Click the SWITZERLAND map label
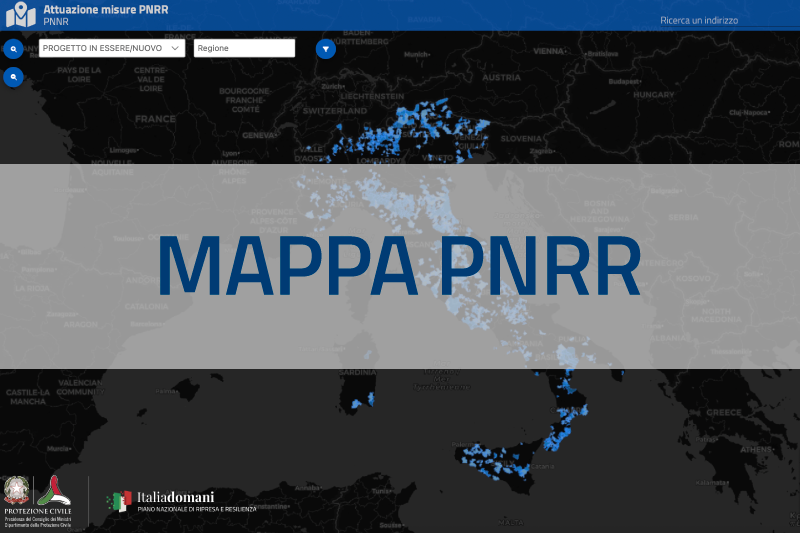 tap(335, 111)
